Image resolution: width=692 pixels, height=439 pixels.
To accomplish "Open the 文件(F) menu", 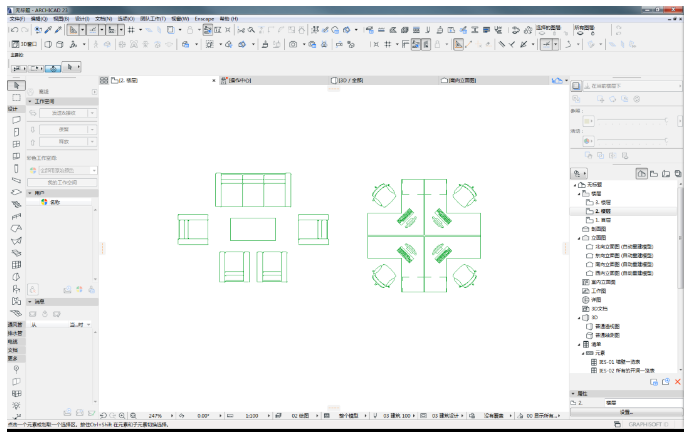I will point(17,19).
